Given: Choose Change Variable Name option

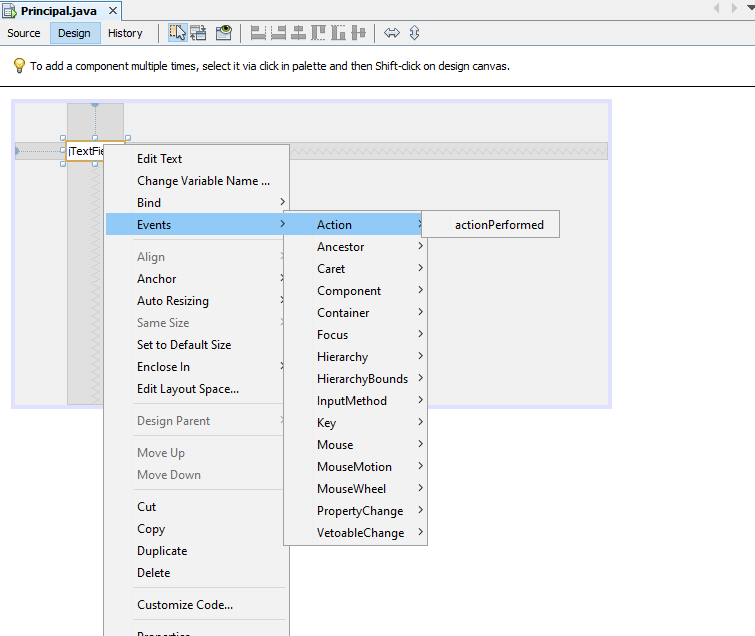Looking at the screenshot, I should point(197,181).
